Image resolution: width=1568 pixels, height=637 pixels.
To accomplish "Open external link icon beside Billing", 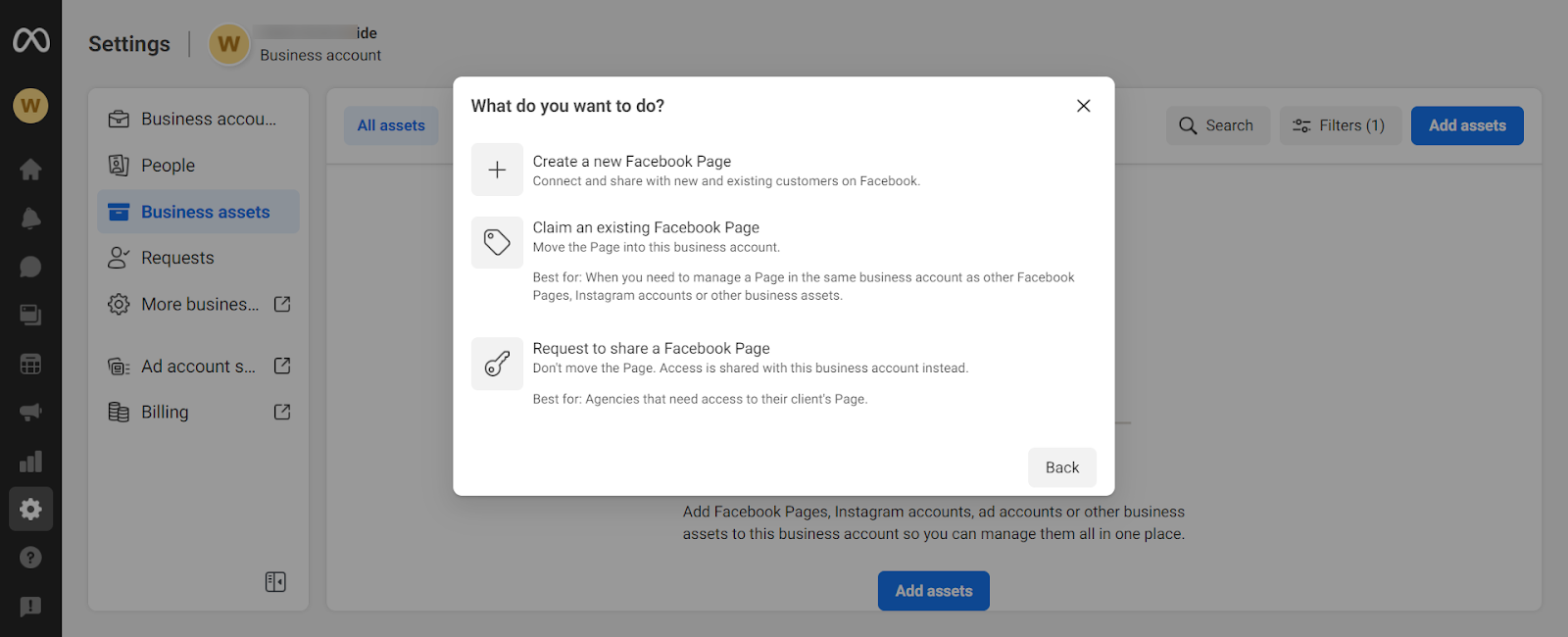I will [282, 412].
